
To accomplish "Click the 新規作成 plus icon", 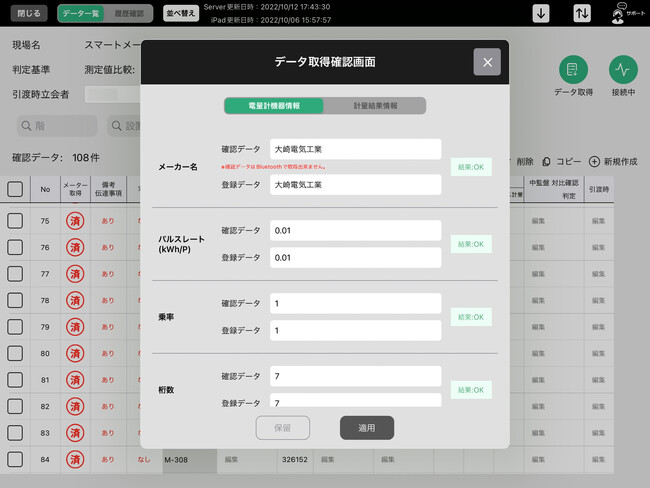I will 594,161.
